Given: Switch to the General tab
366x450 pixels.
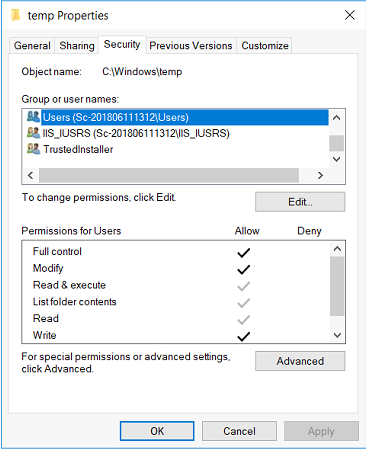Looking at the screenshot, I should (32, 46).
